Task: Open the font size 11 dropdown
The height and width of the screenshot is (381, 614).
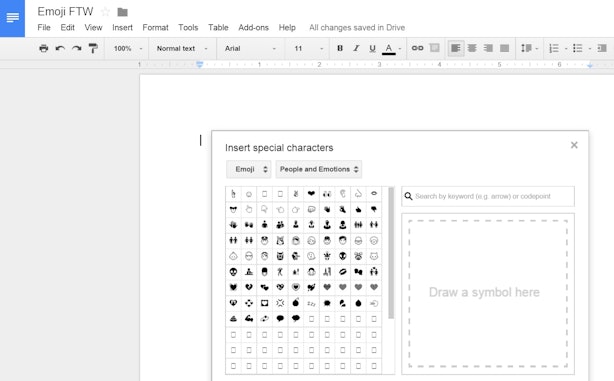Action: coord(309,49)
